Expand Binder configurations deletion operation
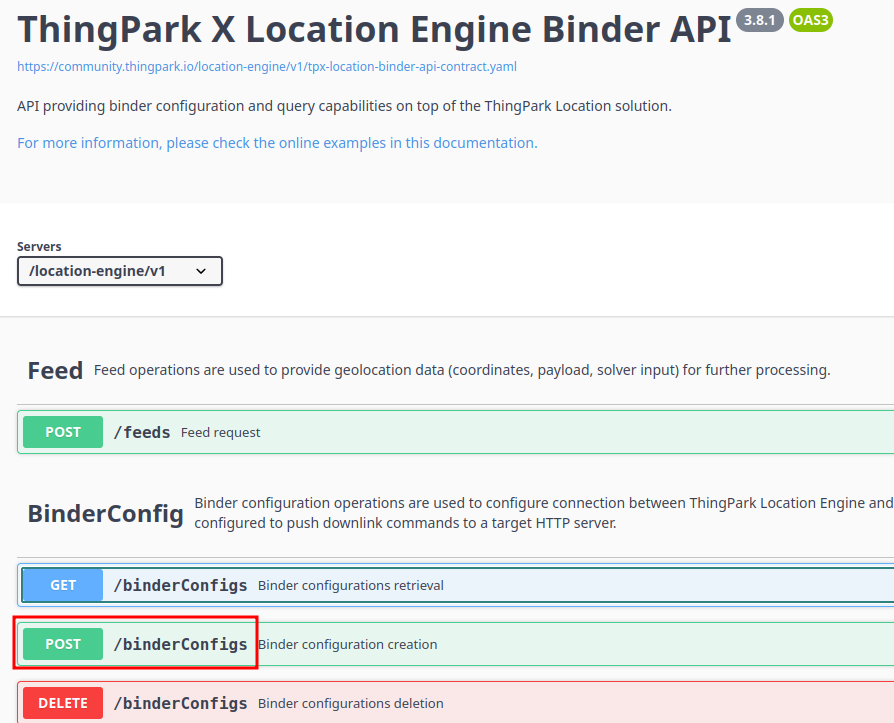The height and width of the screenshot is (723, 894). click(456, 702)
